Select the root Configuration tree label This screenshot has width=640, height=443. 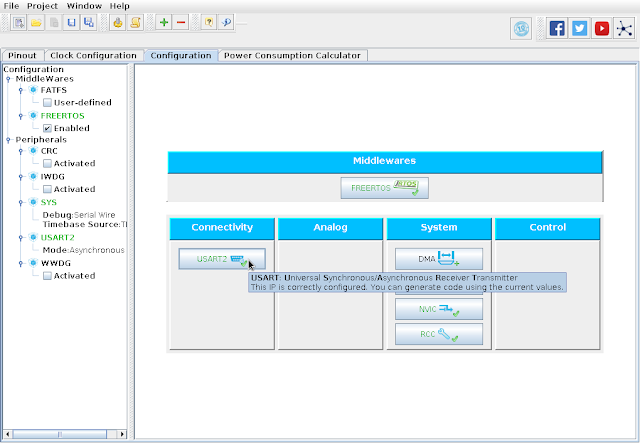click(33, 69)
